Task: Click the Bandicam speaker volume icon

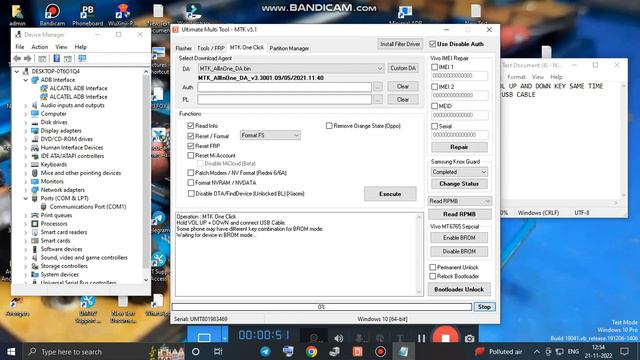Action: point(338,338)
